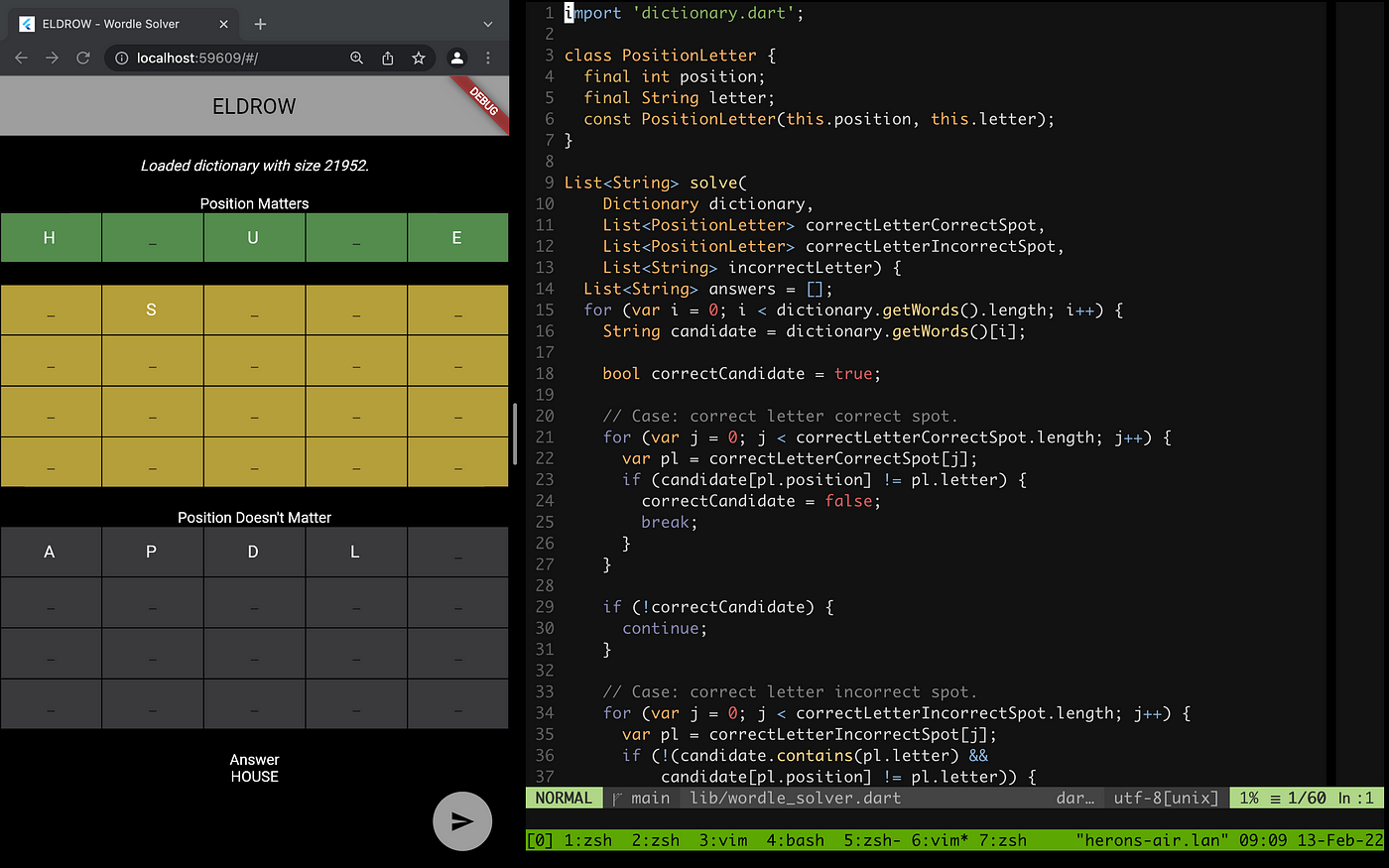Click the web page vertical scrollbar thumb
The width and height of the screenshot is (1389, 868).
514,434
